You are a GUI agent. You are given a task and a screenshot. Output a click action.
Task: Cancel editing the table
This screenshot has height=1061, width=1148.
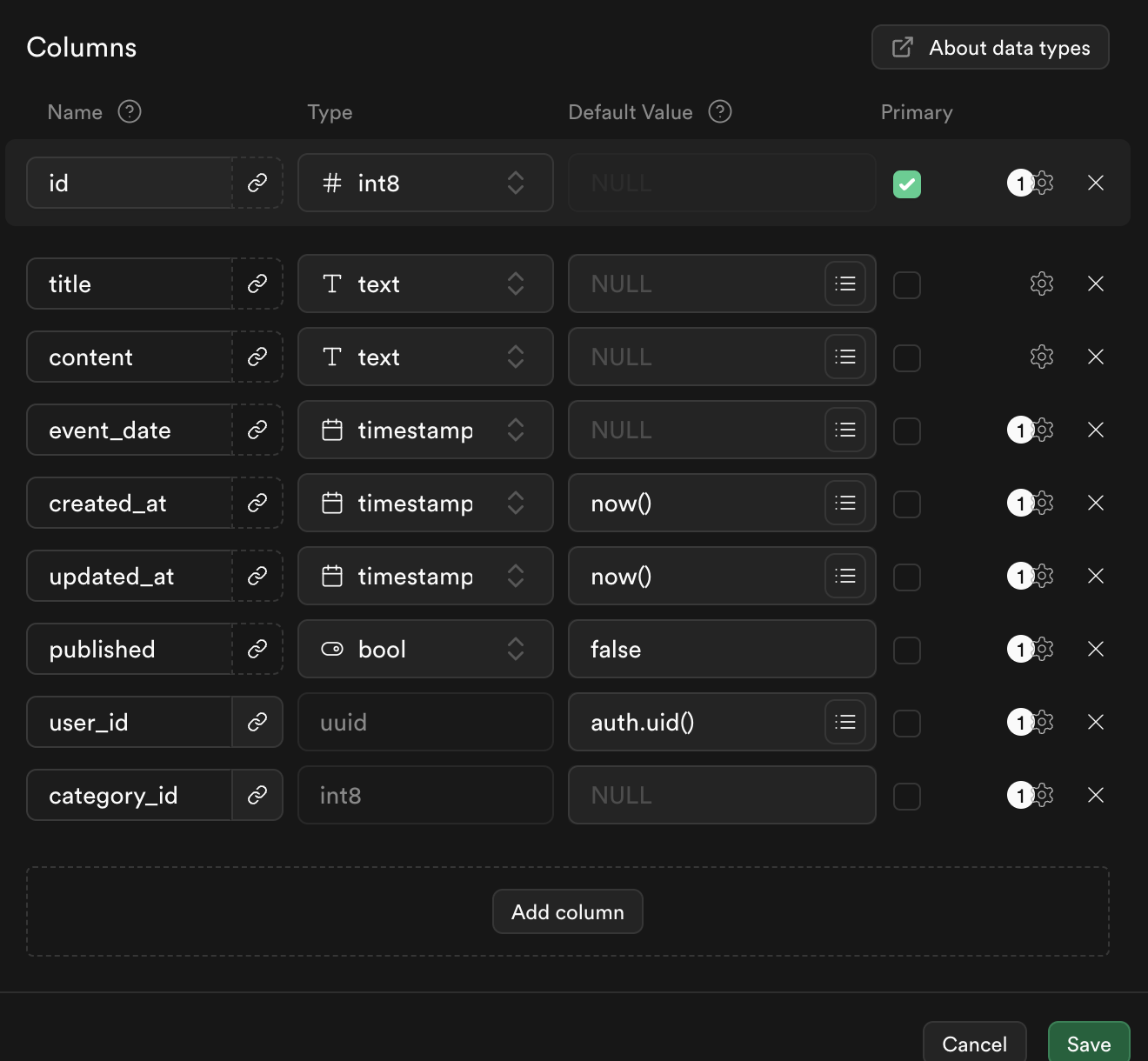pyautogui.click(x=975, y=1044)
